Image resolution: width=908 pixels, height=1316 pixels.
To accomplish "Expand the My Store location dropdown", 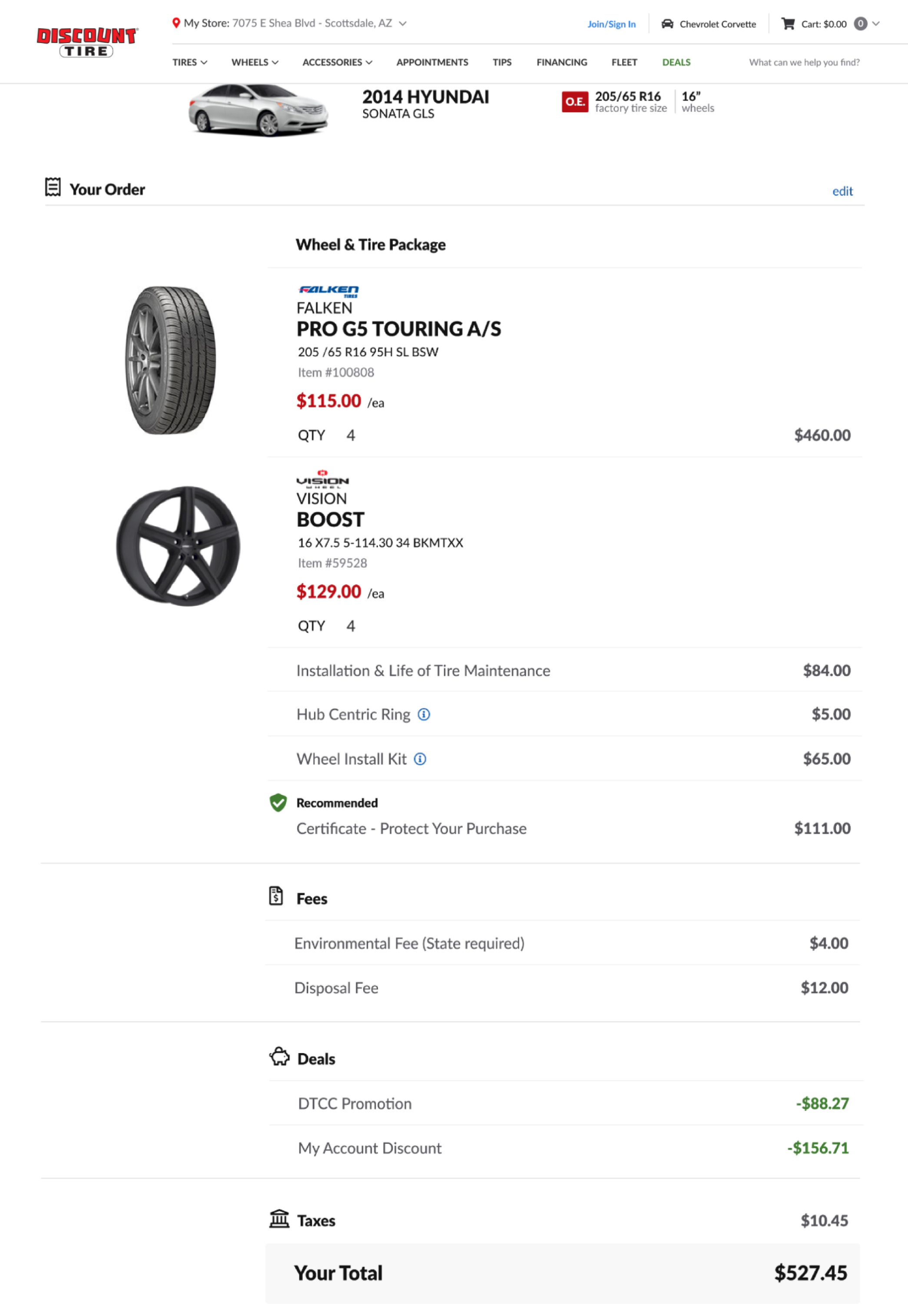I will coord(403,23).
